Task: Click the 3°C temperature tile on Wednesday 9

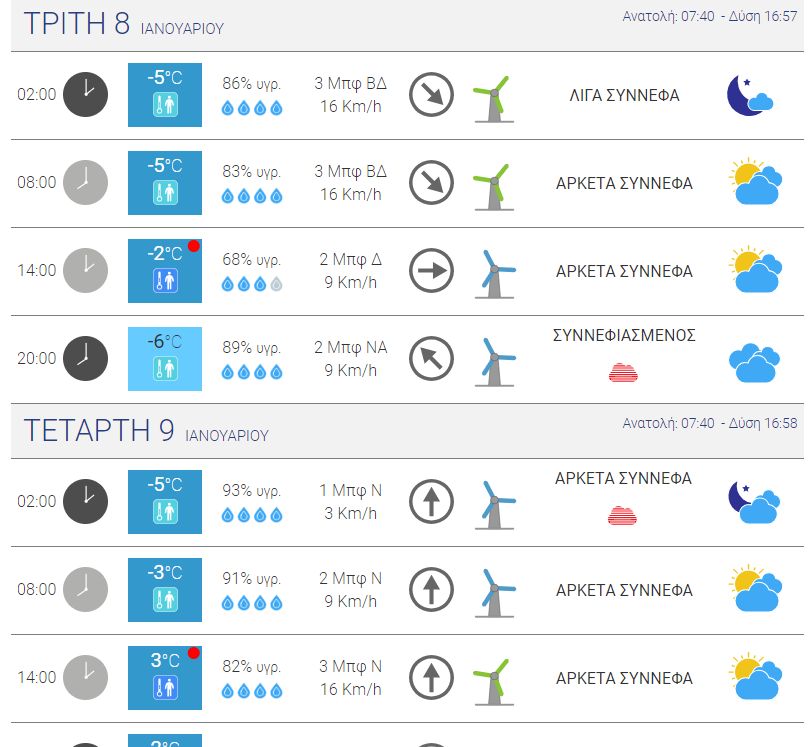Action: tap(165, 678)
